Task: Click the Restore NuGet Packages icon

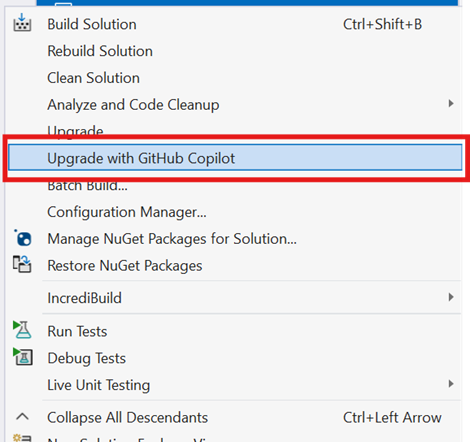Action: 22,264
